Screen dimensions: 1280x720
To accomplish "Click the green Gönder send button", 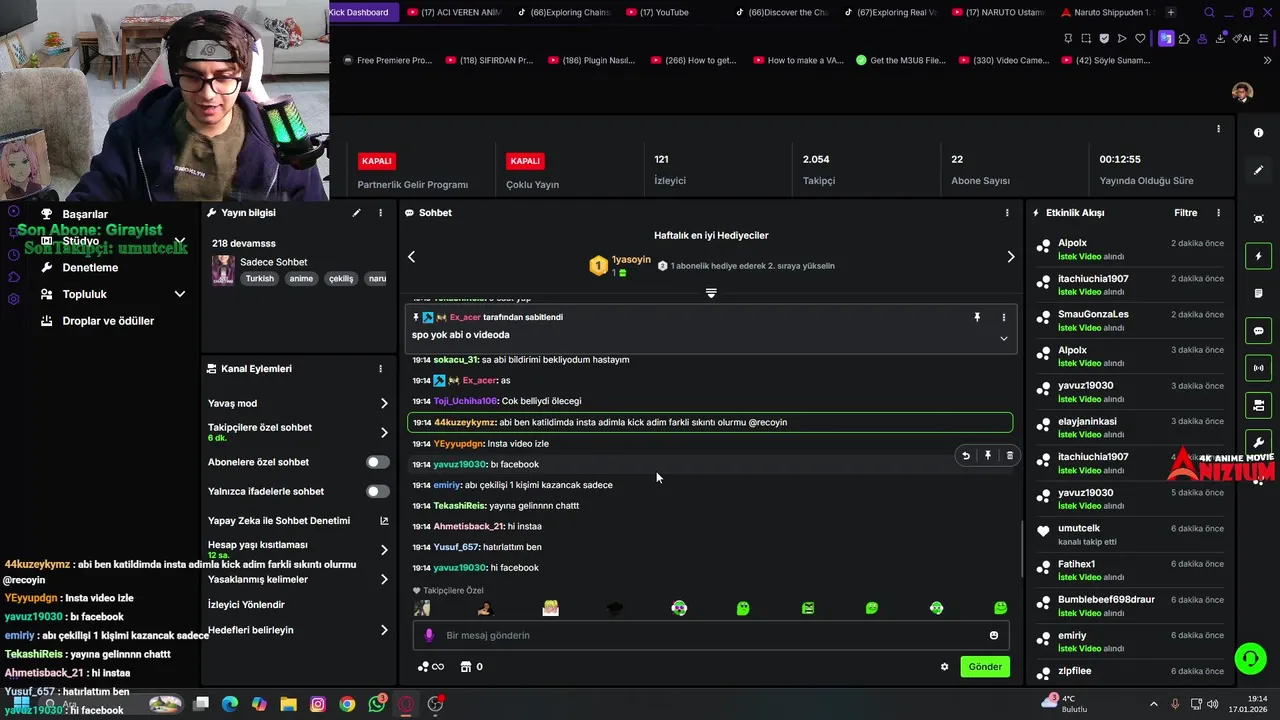I will point(985,667).
